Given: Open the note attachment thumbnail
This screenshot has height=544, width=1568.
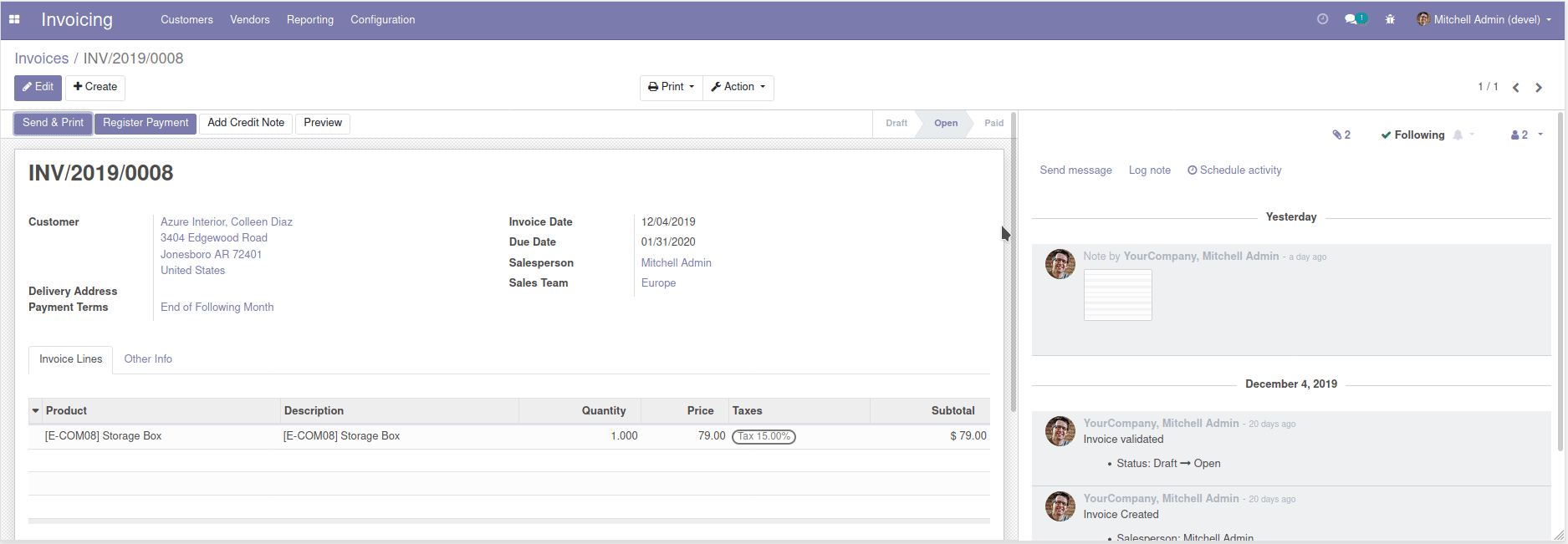Looking at the screenshot, I should [x=1117, y=295].
